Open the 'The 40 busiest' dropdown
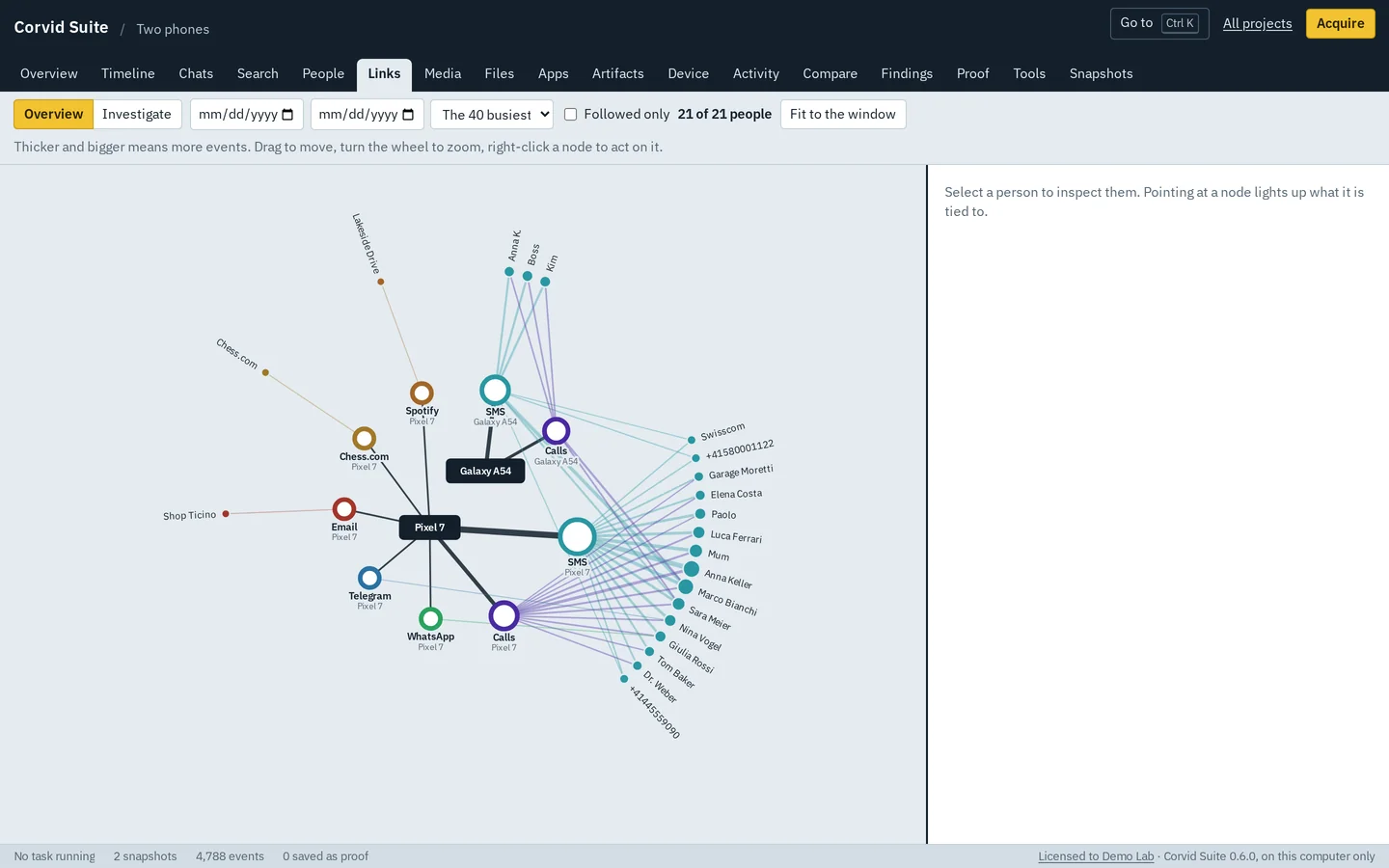The image size is (1389, 868). [x=492, y=114]
